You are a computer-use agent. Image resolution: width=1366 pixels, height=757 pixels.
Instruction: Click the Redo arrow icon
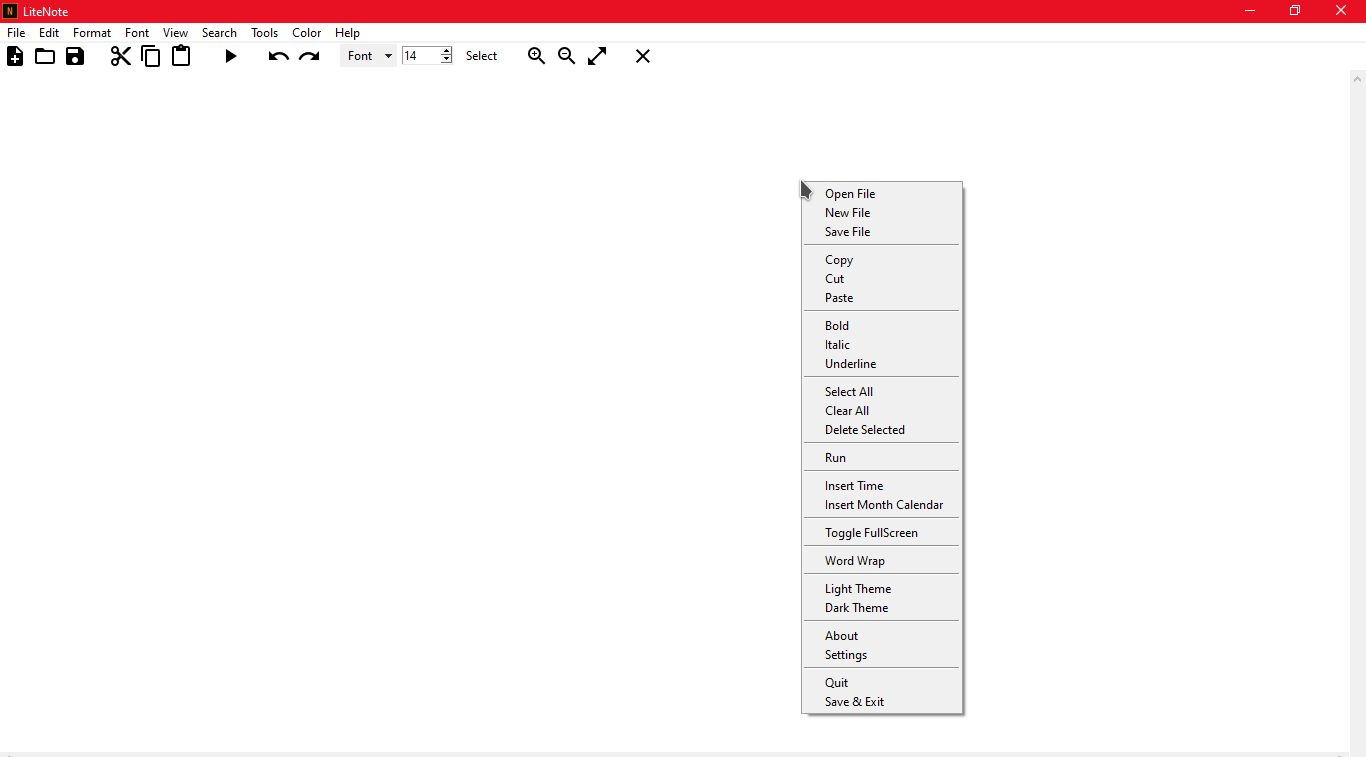pos(309,57)
